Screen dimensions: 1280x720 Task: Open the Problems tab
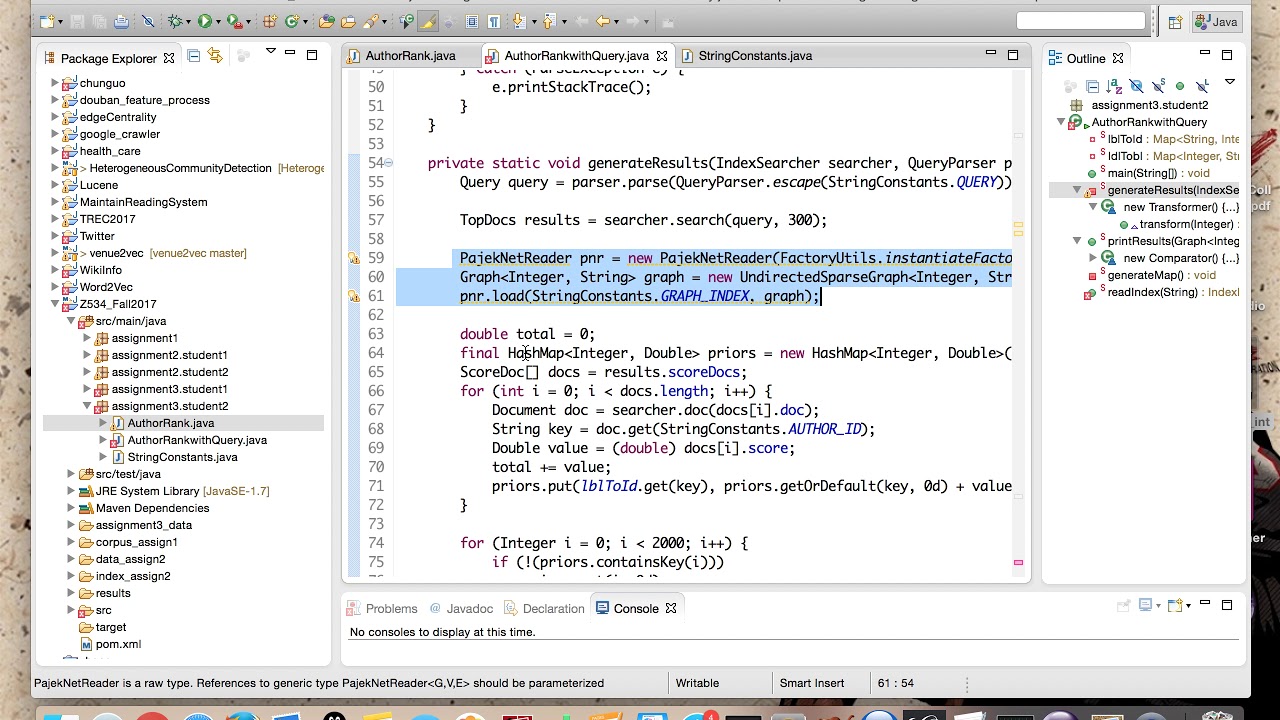click(x=382, y=609)
